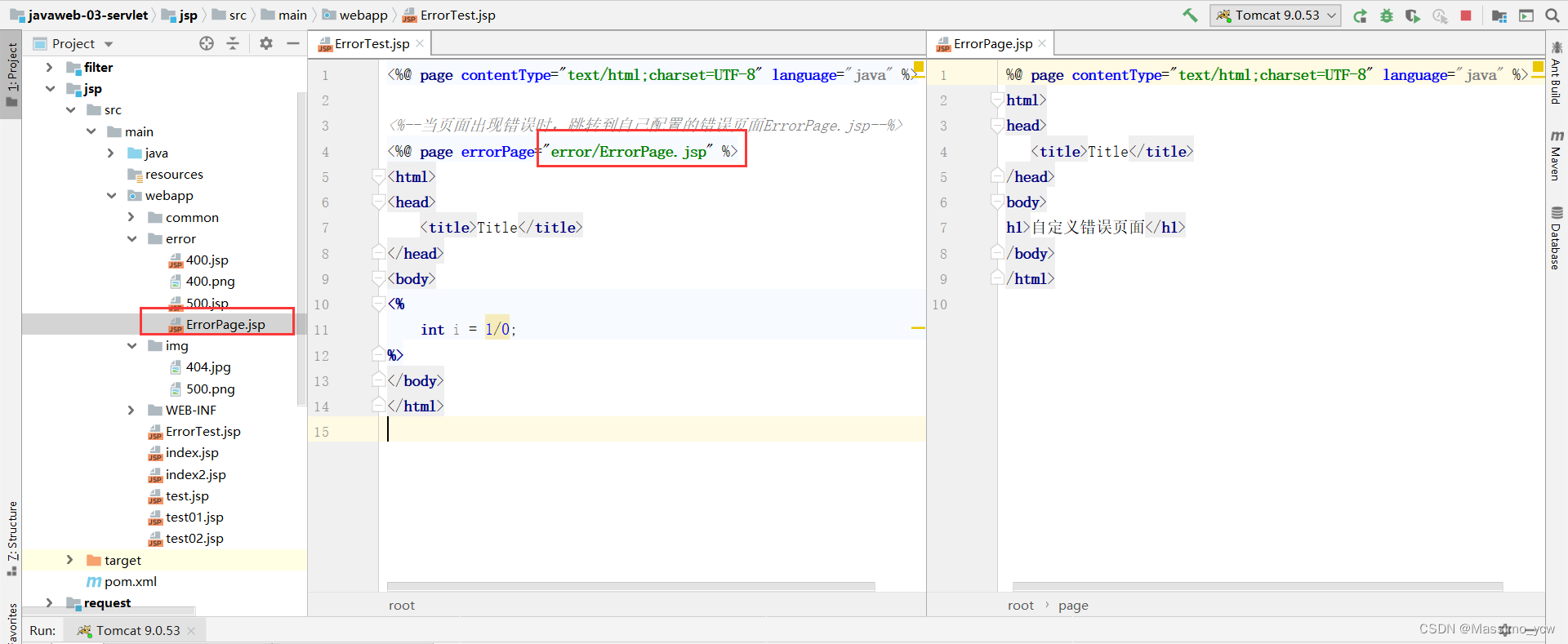Close the Tomcat 9.0.53 Run tab
This screenshot has height=644, width=1568.
click(x=191, y=630)
